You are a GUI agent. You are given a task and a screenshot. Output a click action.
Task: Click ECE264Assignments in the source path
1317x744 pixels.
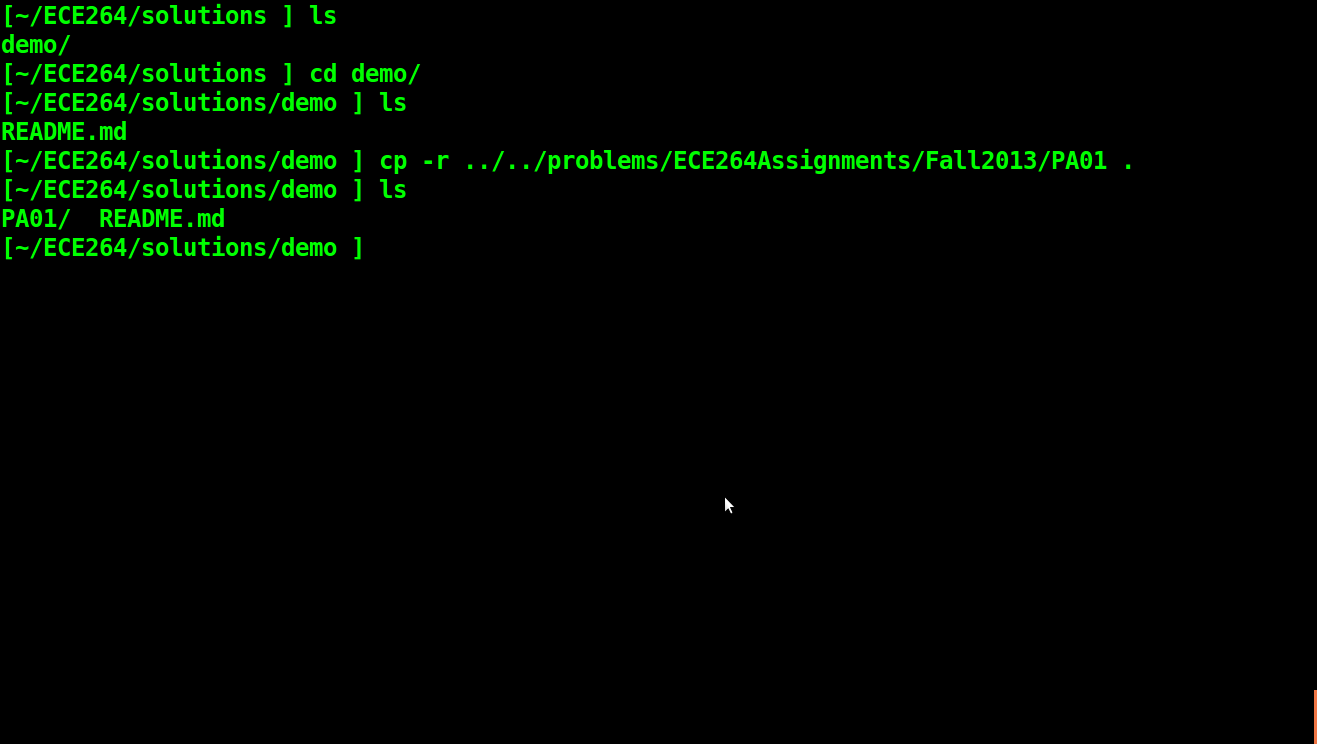[x=791, y=161]
